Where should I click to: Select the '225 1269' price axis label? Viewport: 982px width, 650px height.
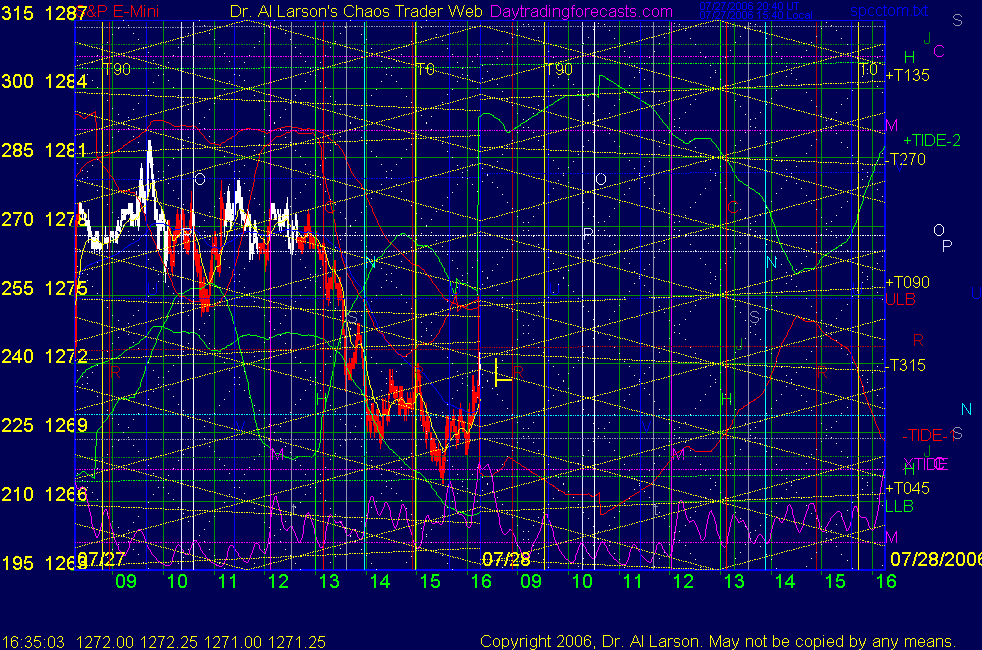[44, 425]
